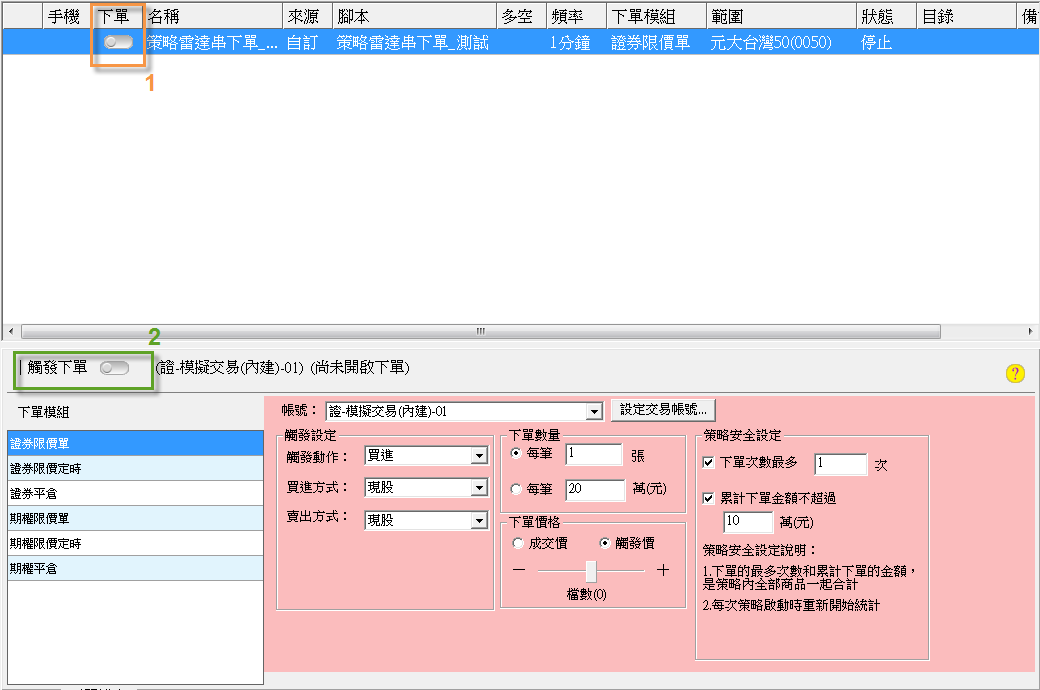Open the 買進方式 dropdown
The width and height of the screenshot is (1040, 690).
tap(478, 488)
